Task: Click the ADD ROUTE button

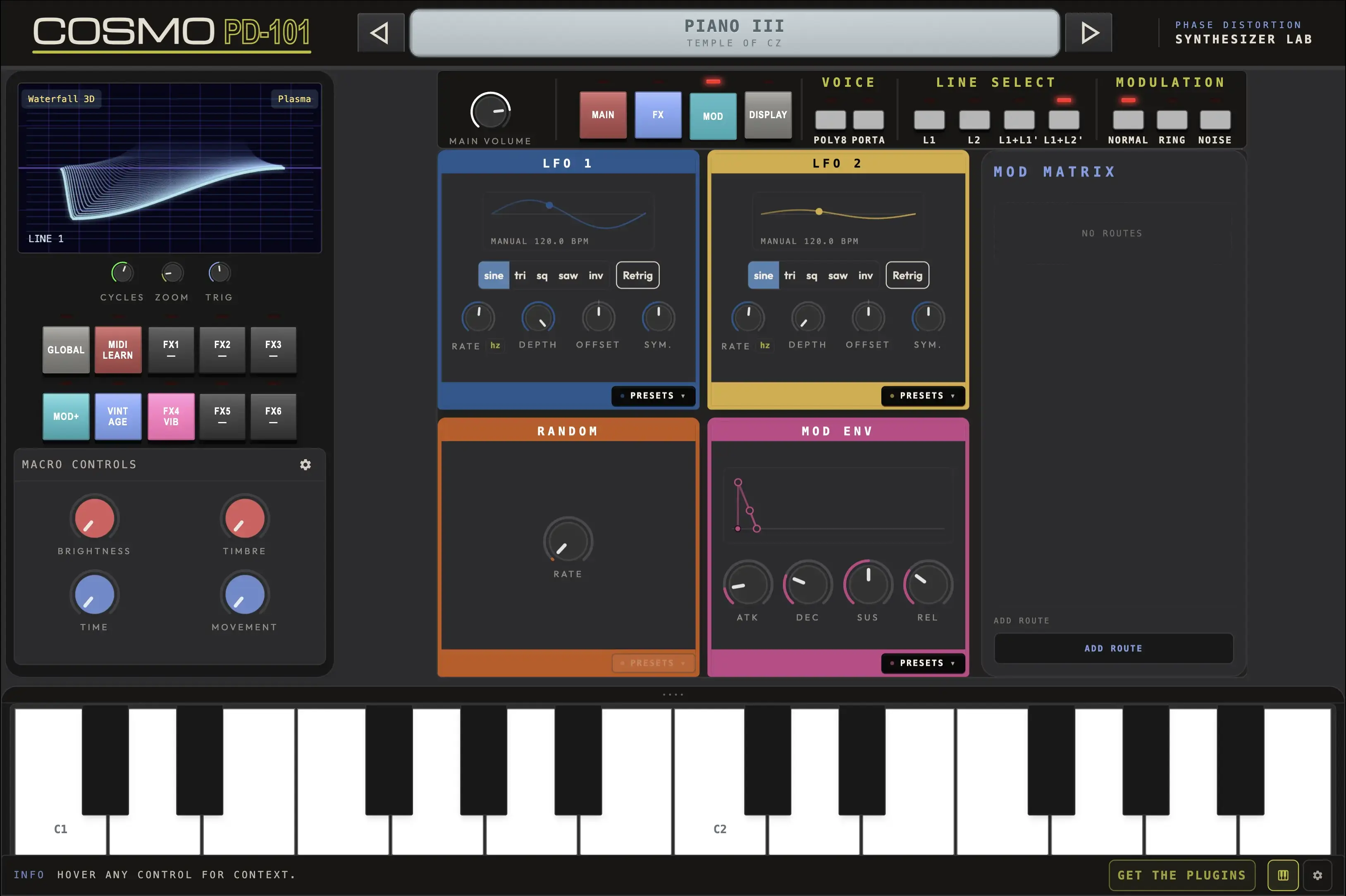Action: tap(1113, 648)
